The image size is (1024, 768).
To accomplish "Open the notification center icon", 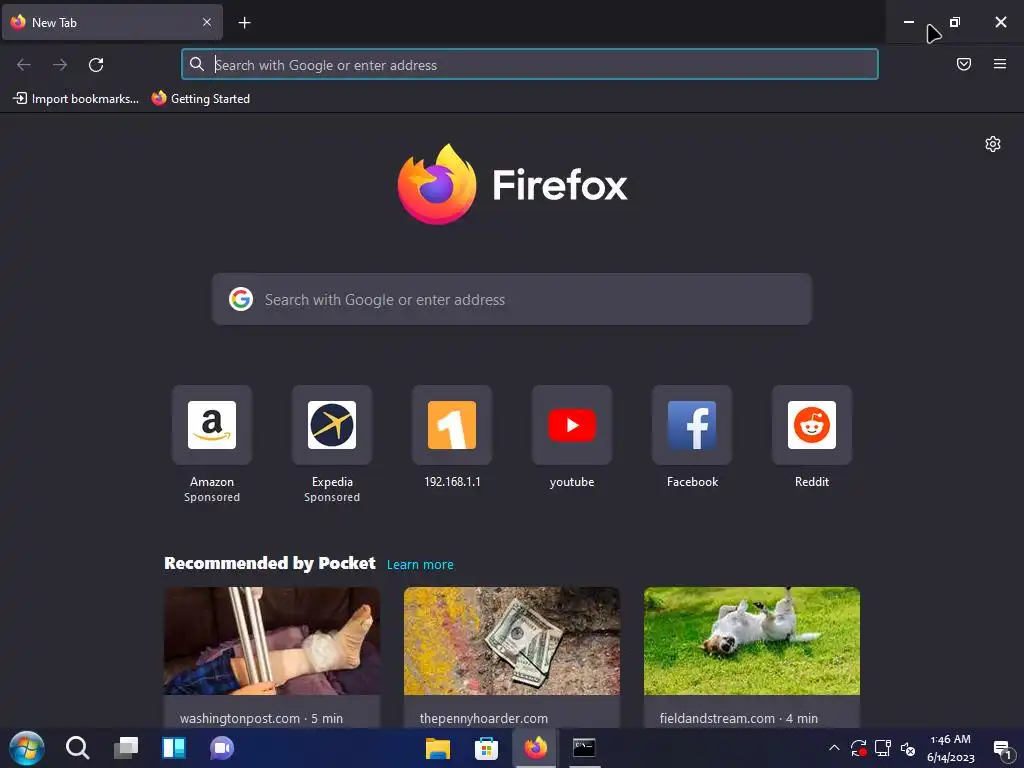I will click(1002, 749).
